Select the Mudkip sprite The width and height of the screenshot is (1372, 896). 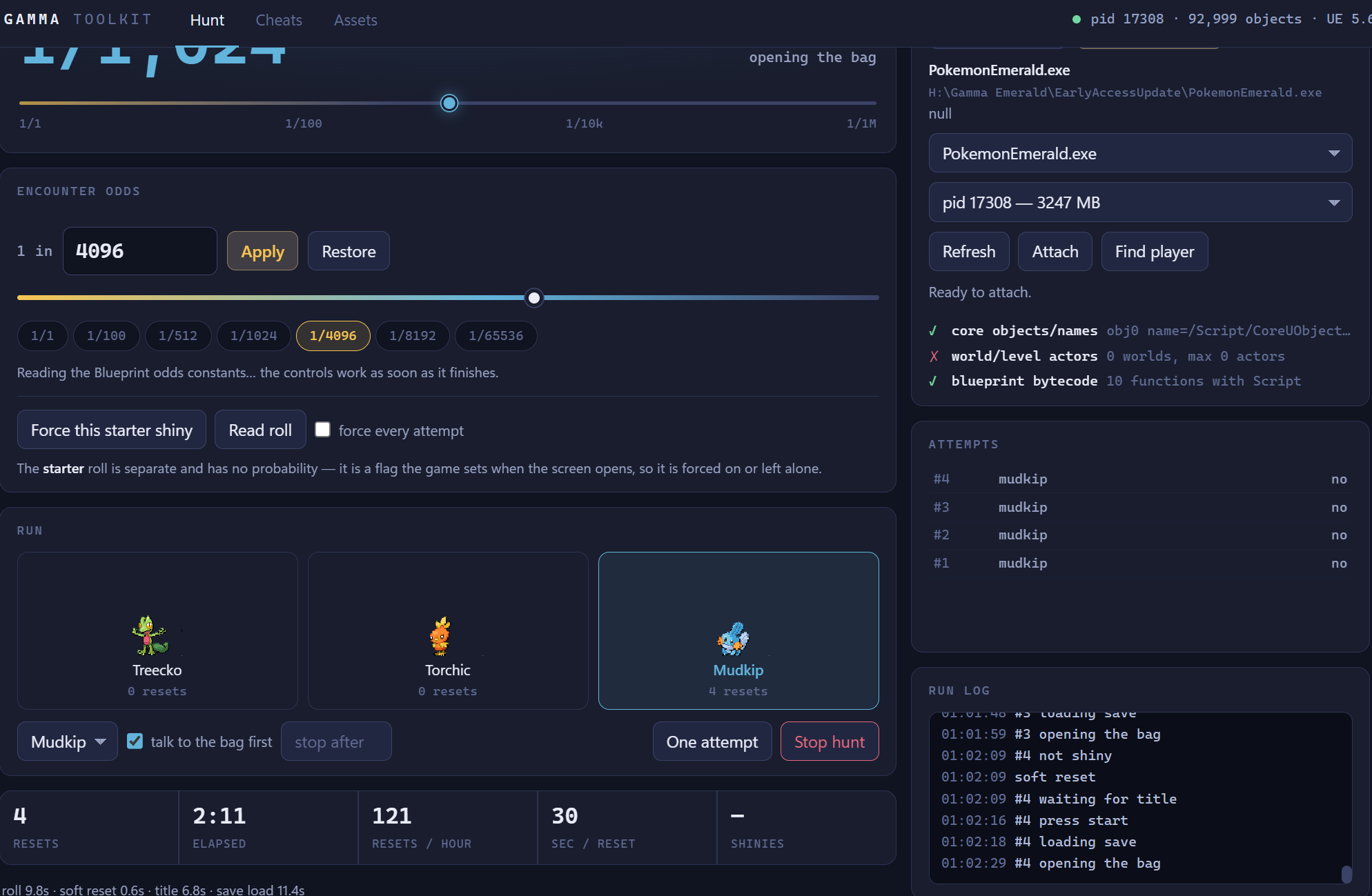[733, 639]
